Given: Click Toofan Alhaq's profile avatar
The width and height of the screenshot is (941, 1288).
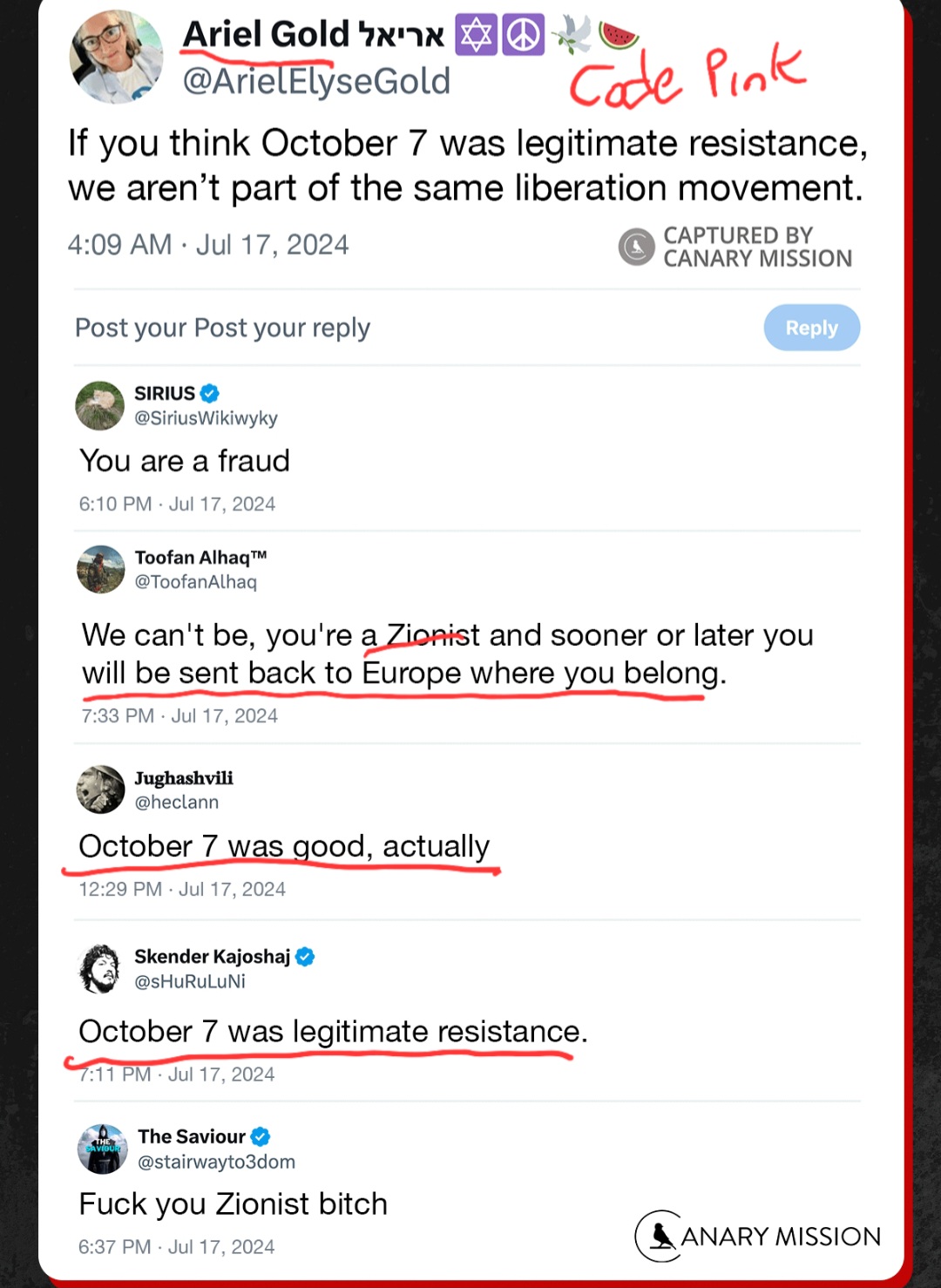Looking at the screenshot, I should (101, 569).
